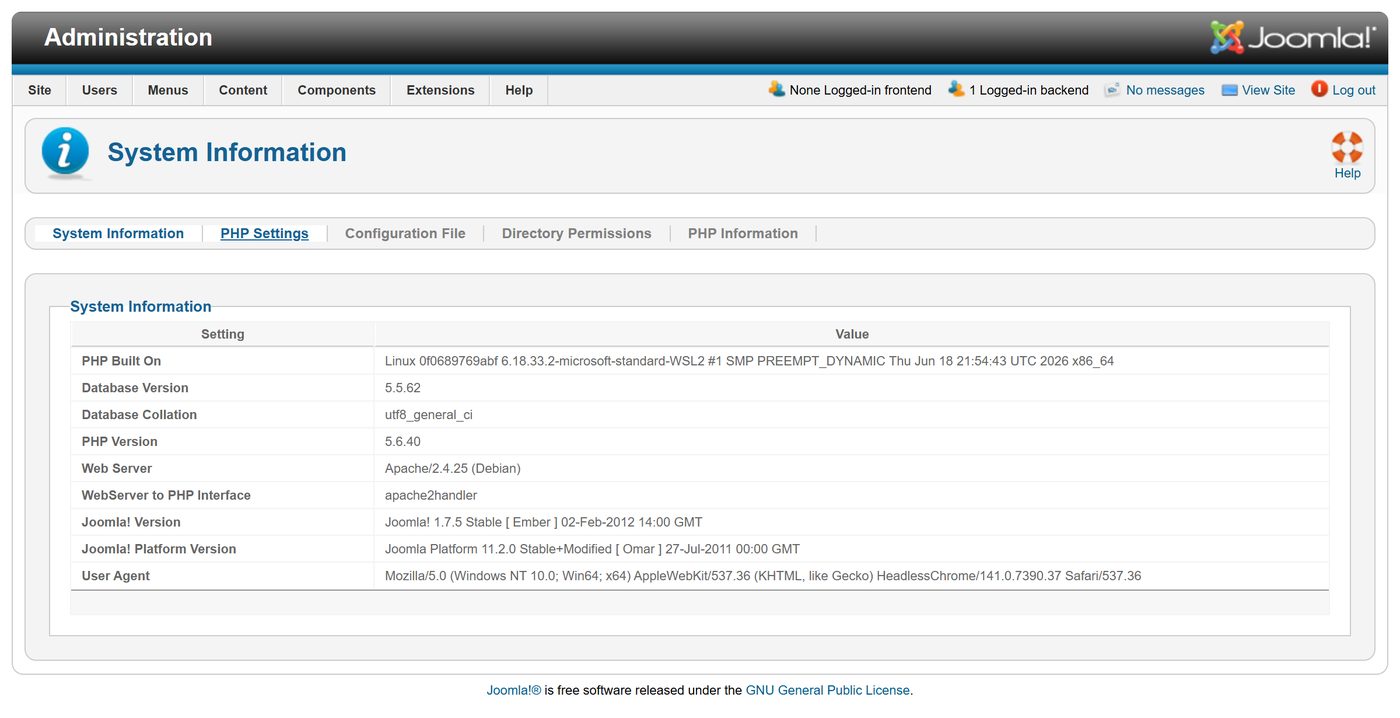The height and width of the screenshot is (718, 1400).
Task: Click the Logged-in frontend user icon
Action: click(x=777, y=89)
